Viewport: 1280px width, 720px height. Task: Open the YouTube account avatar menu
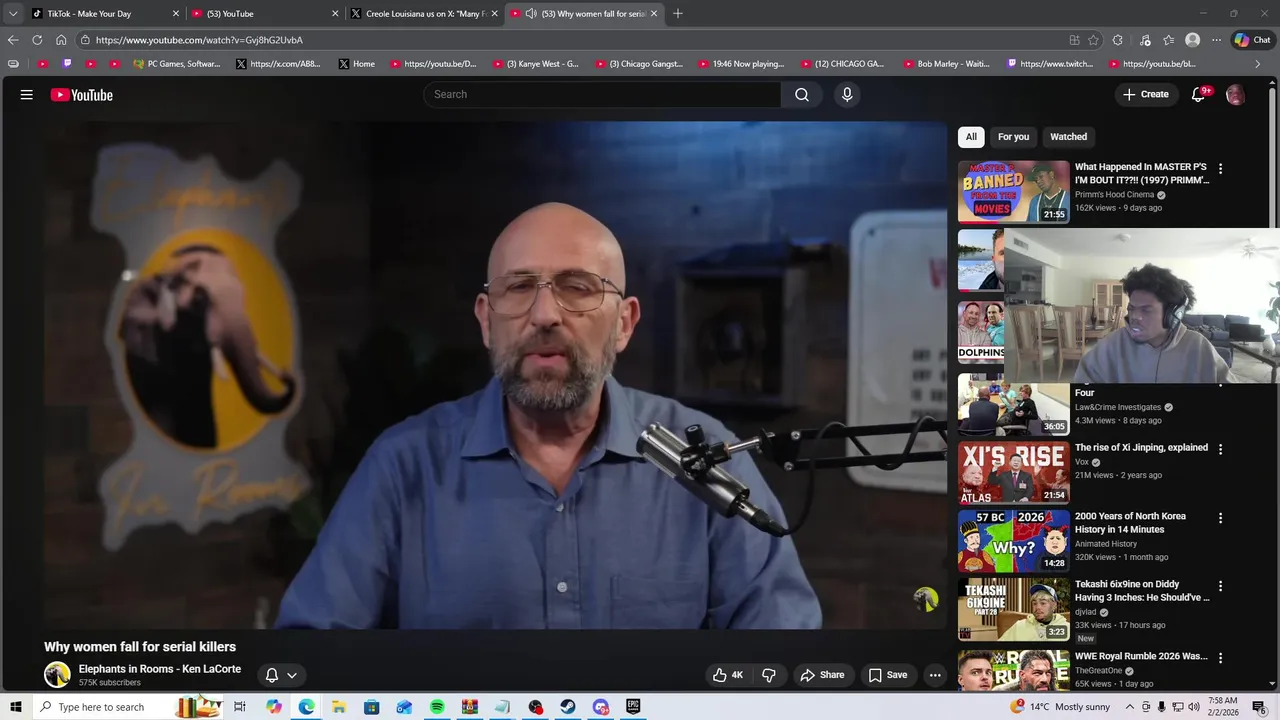(1236, 95)
